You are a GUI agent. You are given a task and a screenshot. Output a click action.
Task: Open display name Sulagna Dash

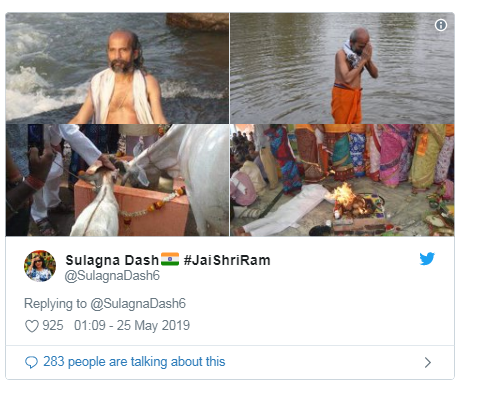(112, 260)
